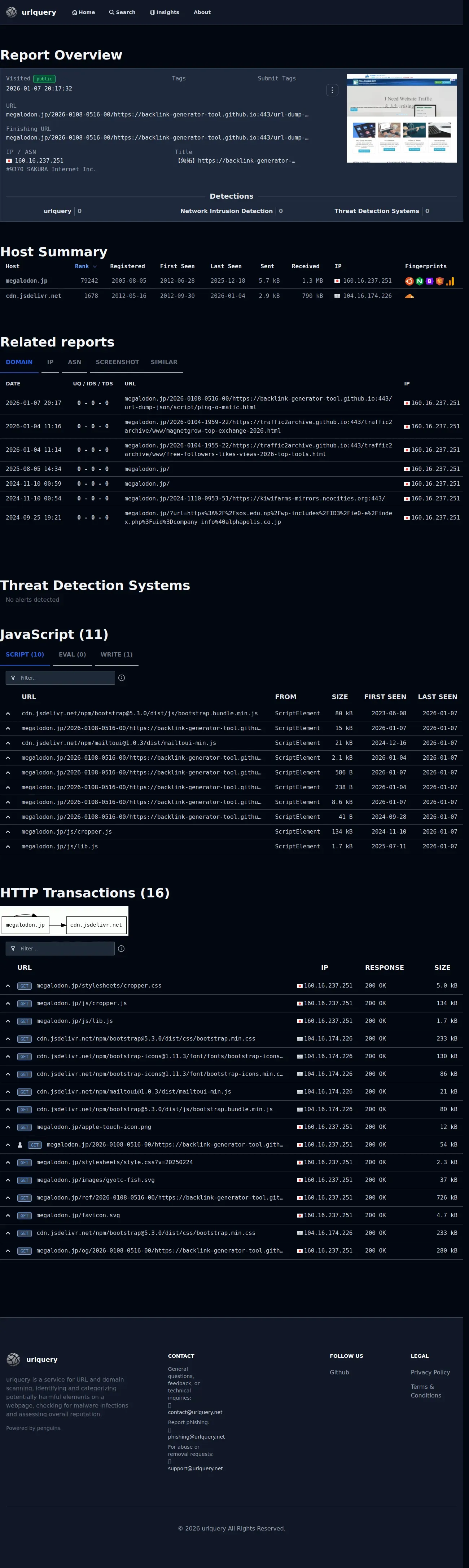Click the funnel icon in the JavaScript filter box
The image size is (469, 1568).
13,678
